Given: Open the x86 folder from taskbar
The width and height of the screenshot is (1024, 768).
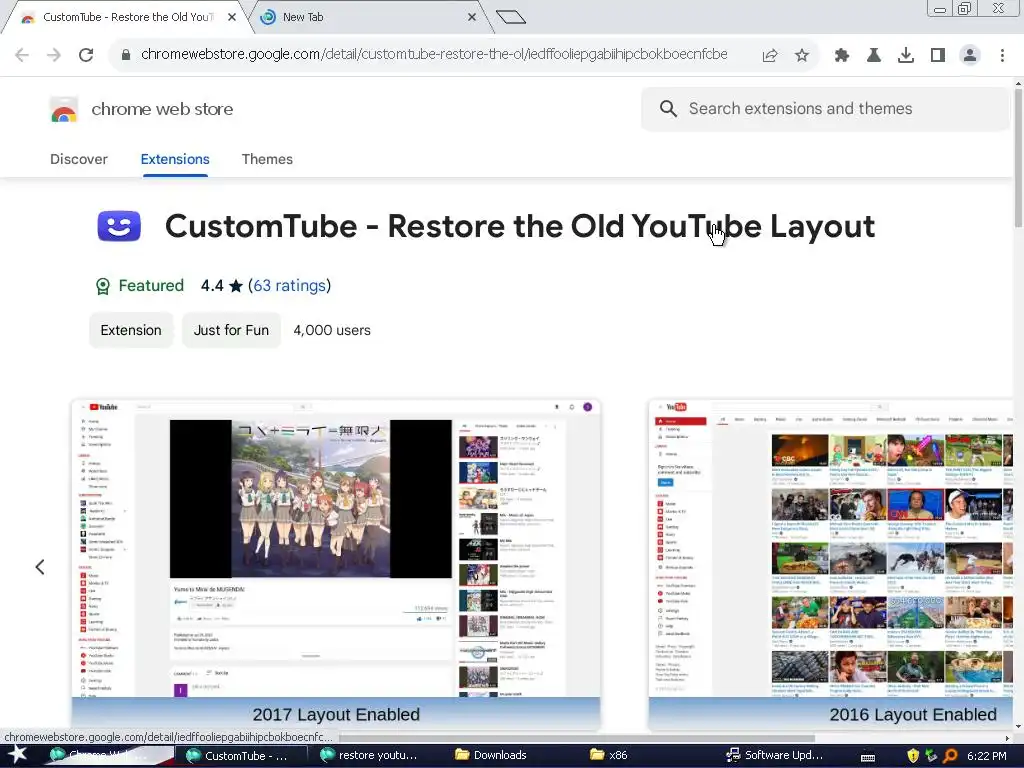Looking at the screenshot, I should click(x=609, y=756).
